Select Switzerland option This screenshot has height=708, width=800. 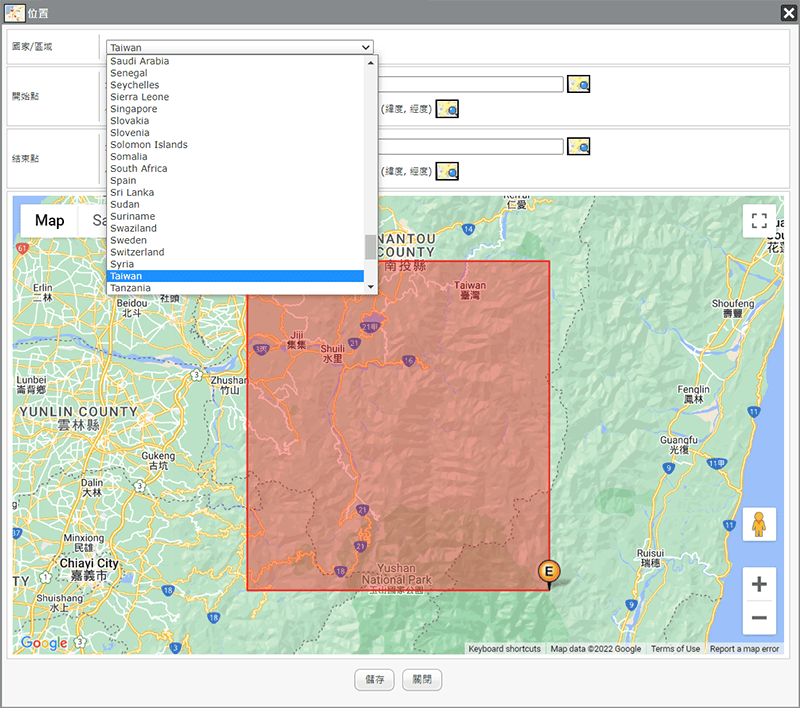(x=236, y=252)
